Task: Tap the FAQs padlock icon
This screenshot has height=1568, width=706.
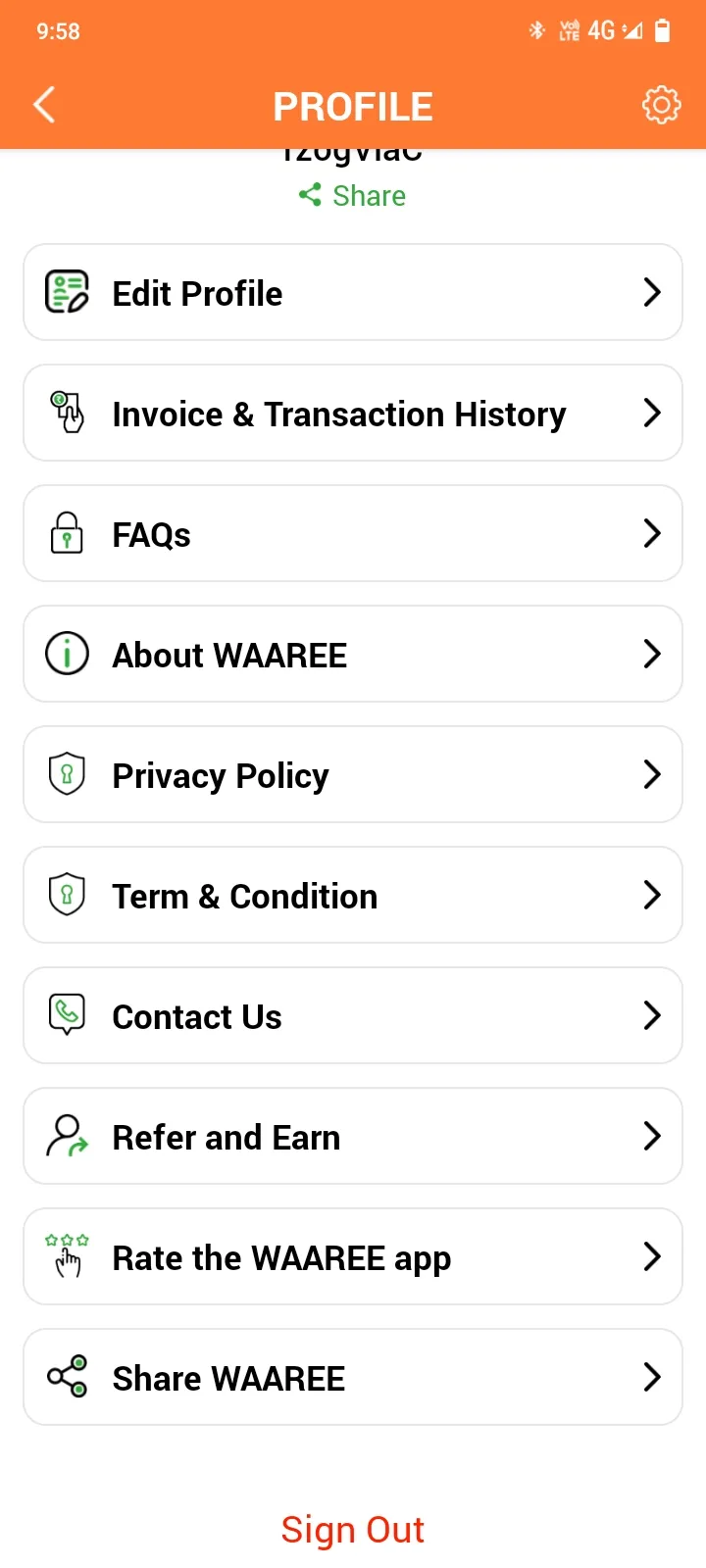Action: click(67, 533)
